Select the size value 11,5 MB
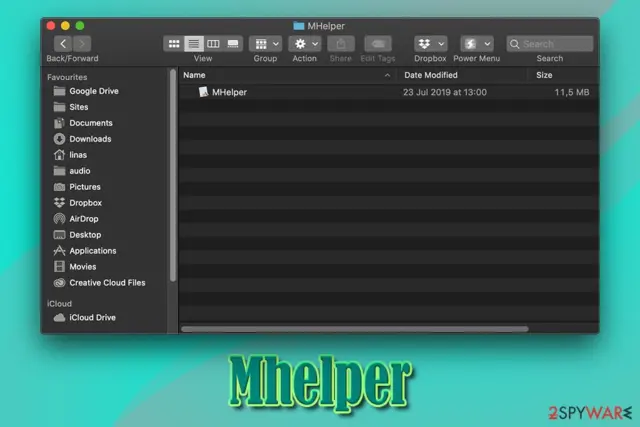The height and width of the screenshot is (427, 640). pyautogui.click(x=571, y=92)
